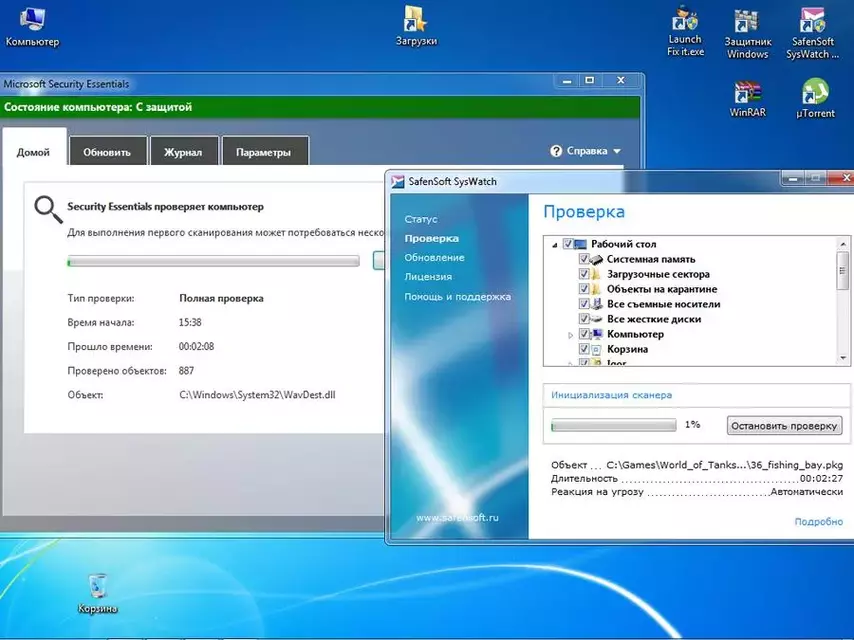The image size is (854, 640).
Task: Click the Все жесткие диски tree label
Action: 654,319
